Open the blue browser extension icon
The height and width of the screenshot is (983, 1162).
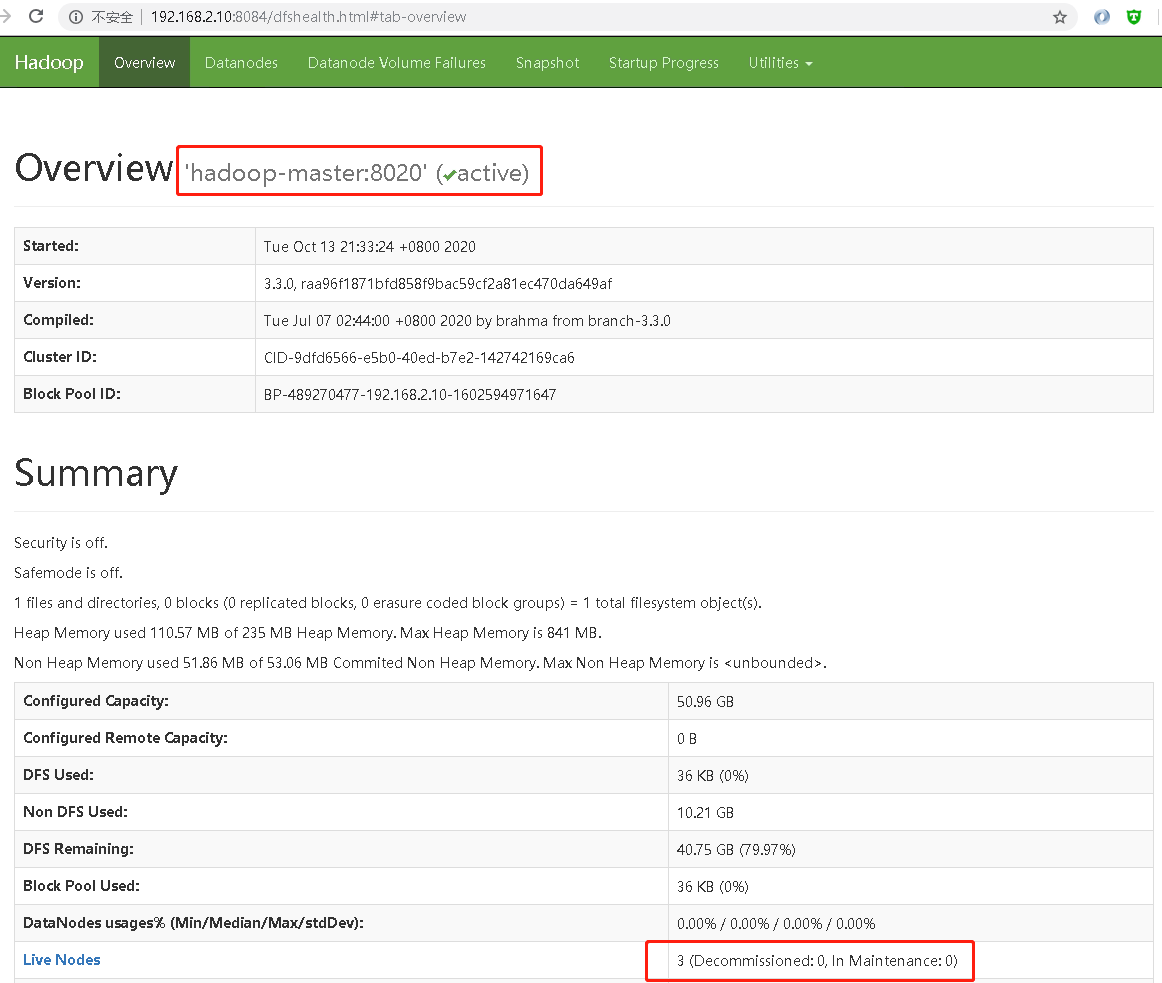(1102, 16)
